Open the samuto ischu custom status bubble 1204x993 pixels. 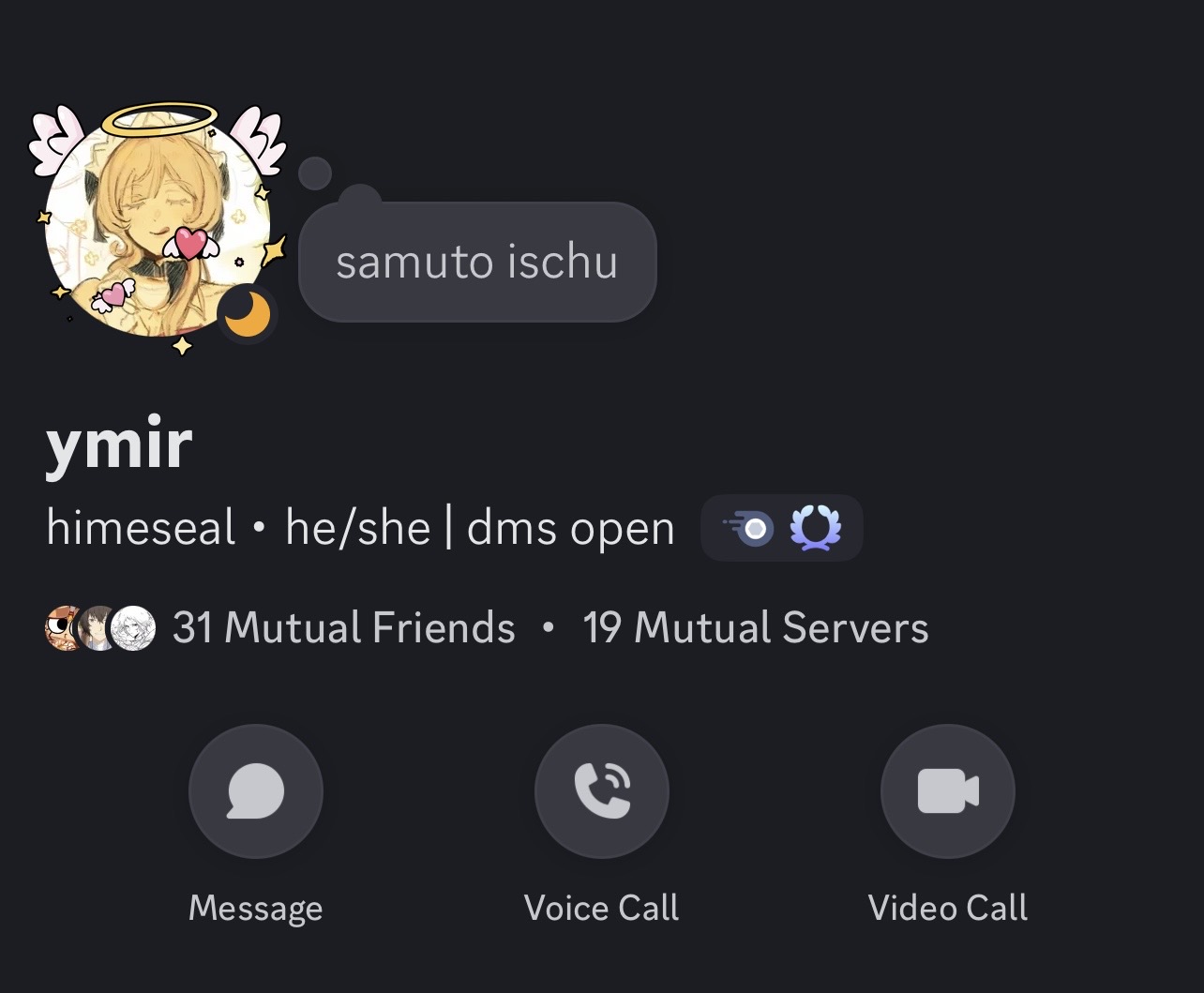click(x=477, y=262)
